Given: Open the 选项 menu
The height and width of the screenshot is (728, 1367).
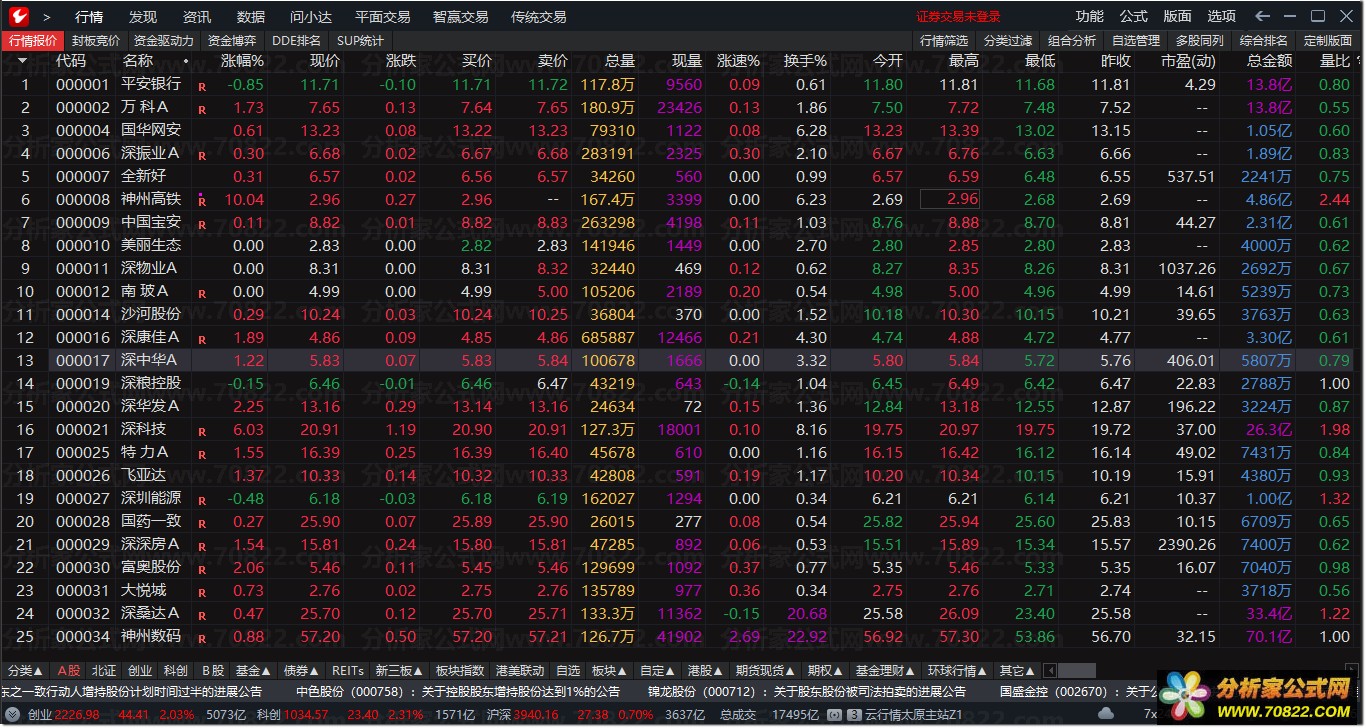Looking at the screenshot, I should point(1222,16).
